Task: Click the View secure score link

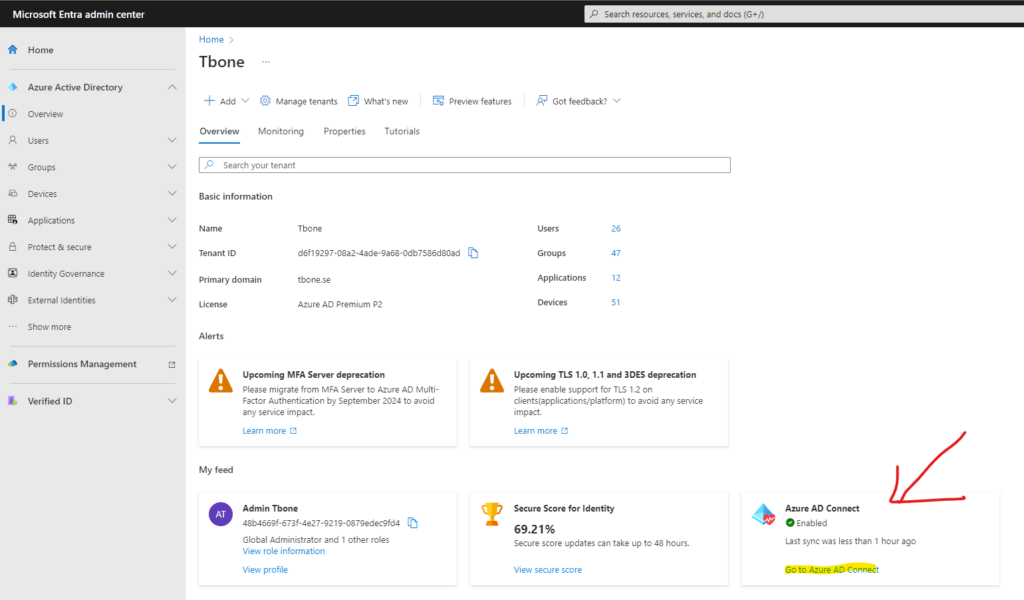Action: click(548, 569)
